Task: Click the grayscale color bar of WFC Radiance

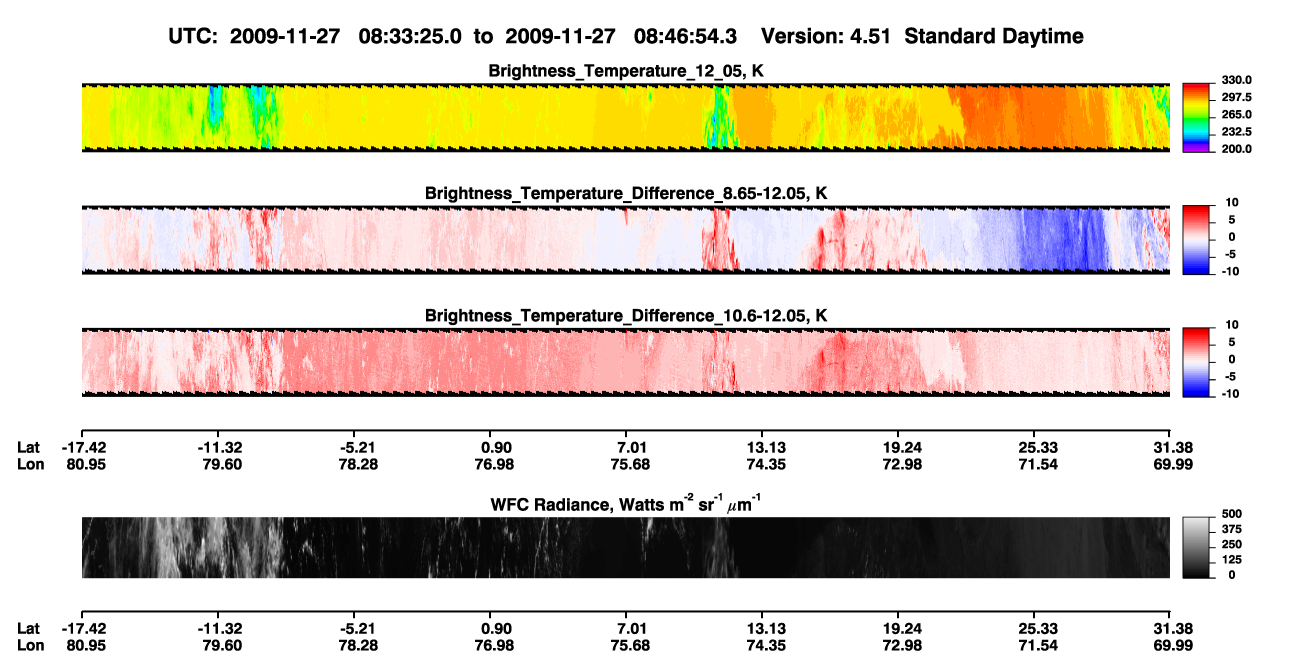Action: coord(1196,546)
